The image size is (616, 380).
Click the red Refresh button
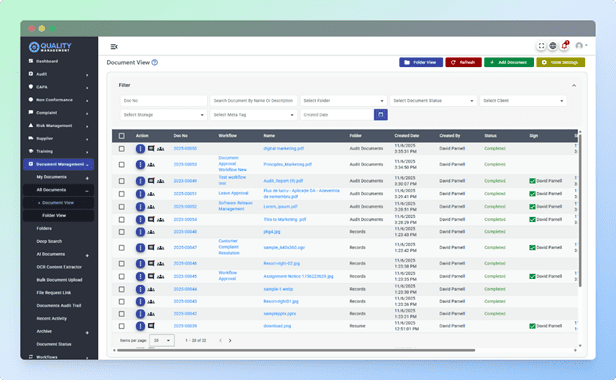(x=463, y=62)
